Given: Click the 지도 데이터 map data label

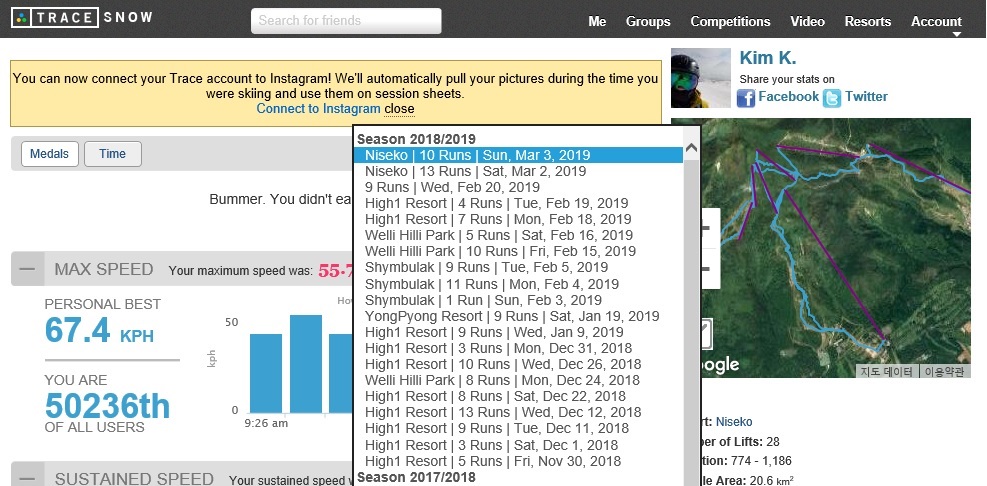Looking at the screenshot, I should (x=886, y=371).
